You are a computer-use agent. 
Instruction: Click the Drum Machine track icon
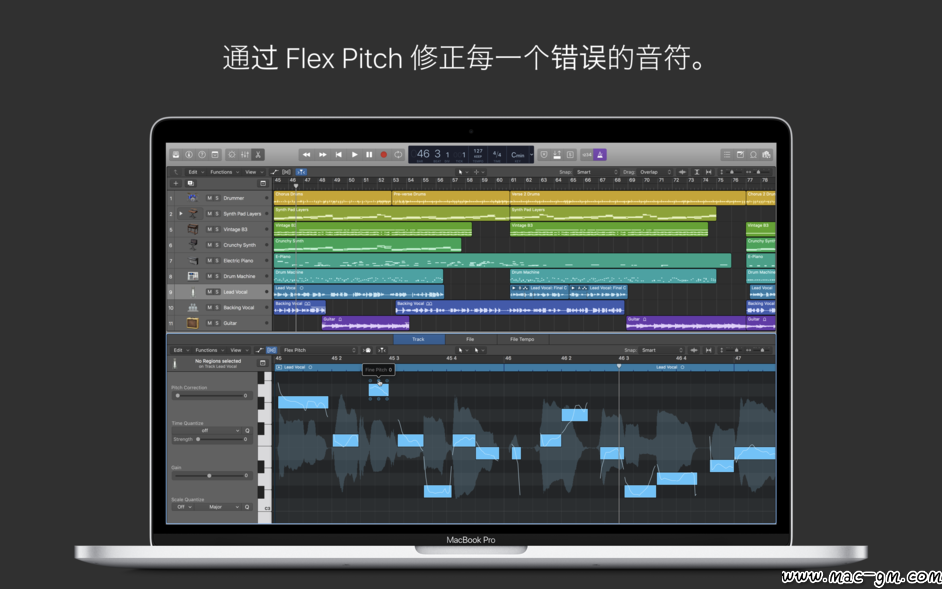point(192,276)
